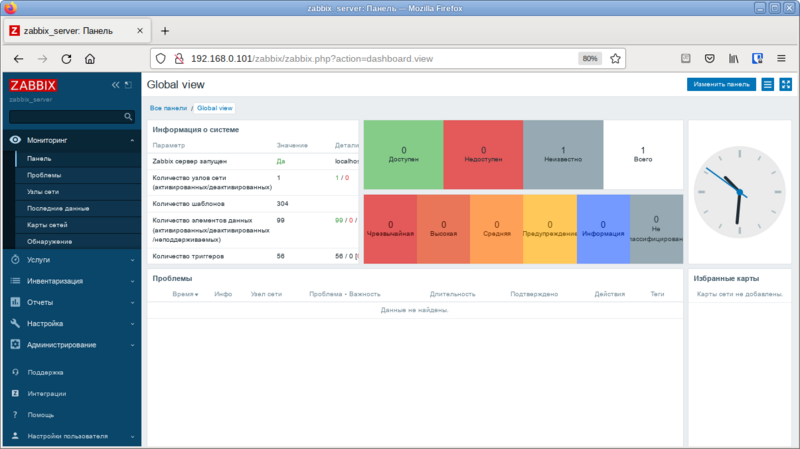The width and height of the screenshot is (800, 449).
Task: Click the Services clock icon
Action: [x=15, y=260]
